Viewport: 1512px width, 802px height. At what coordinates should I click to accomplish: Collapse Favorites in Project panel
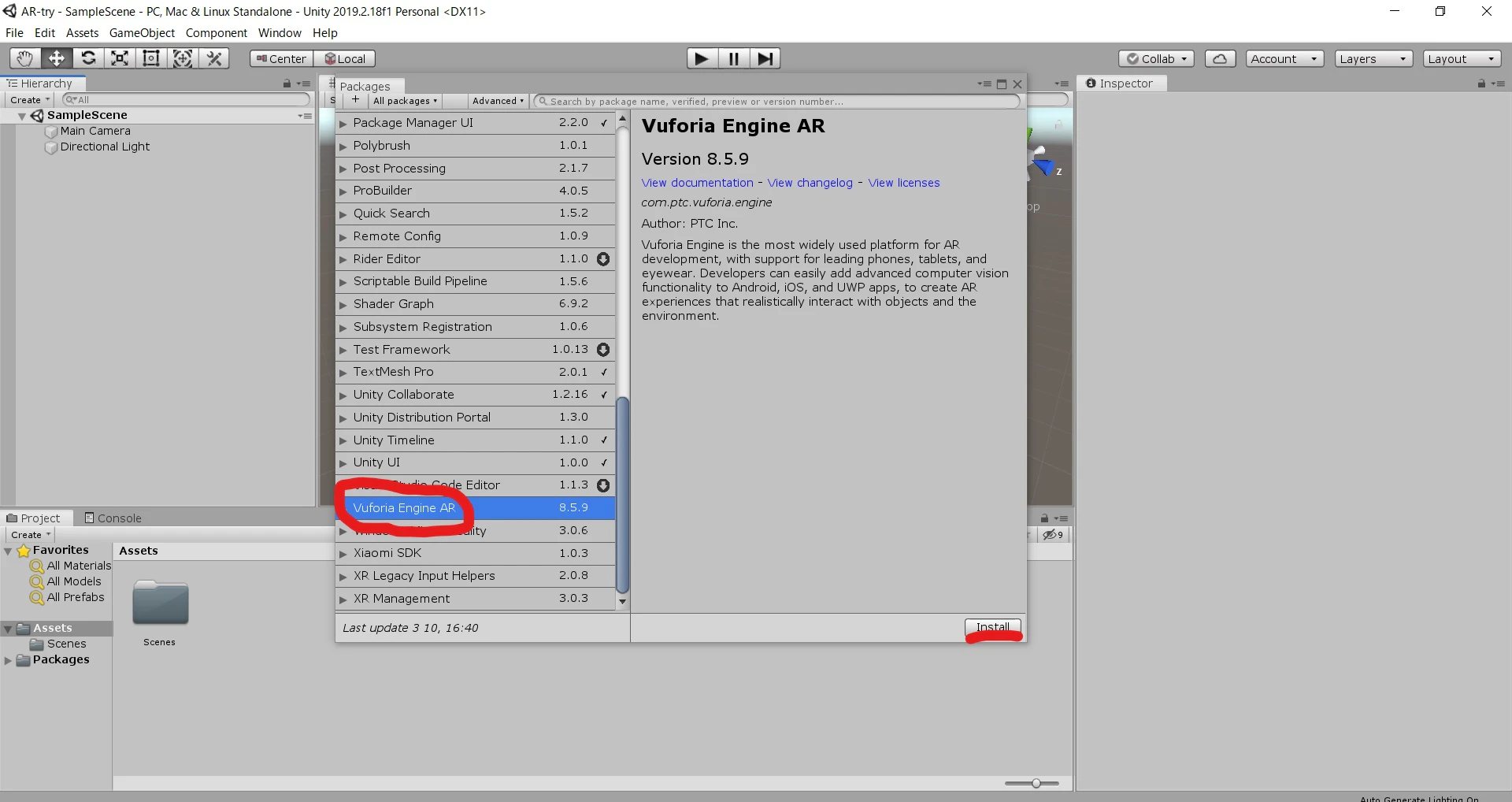pyautogui.click(x=8, y=551)
